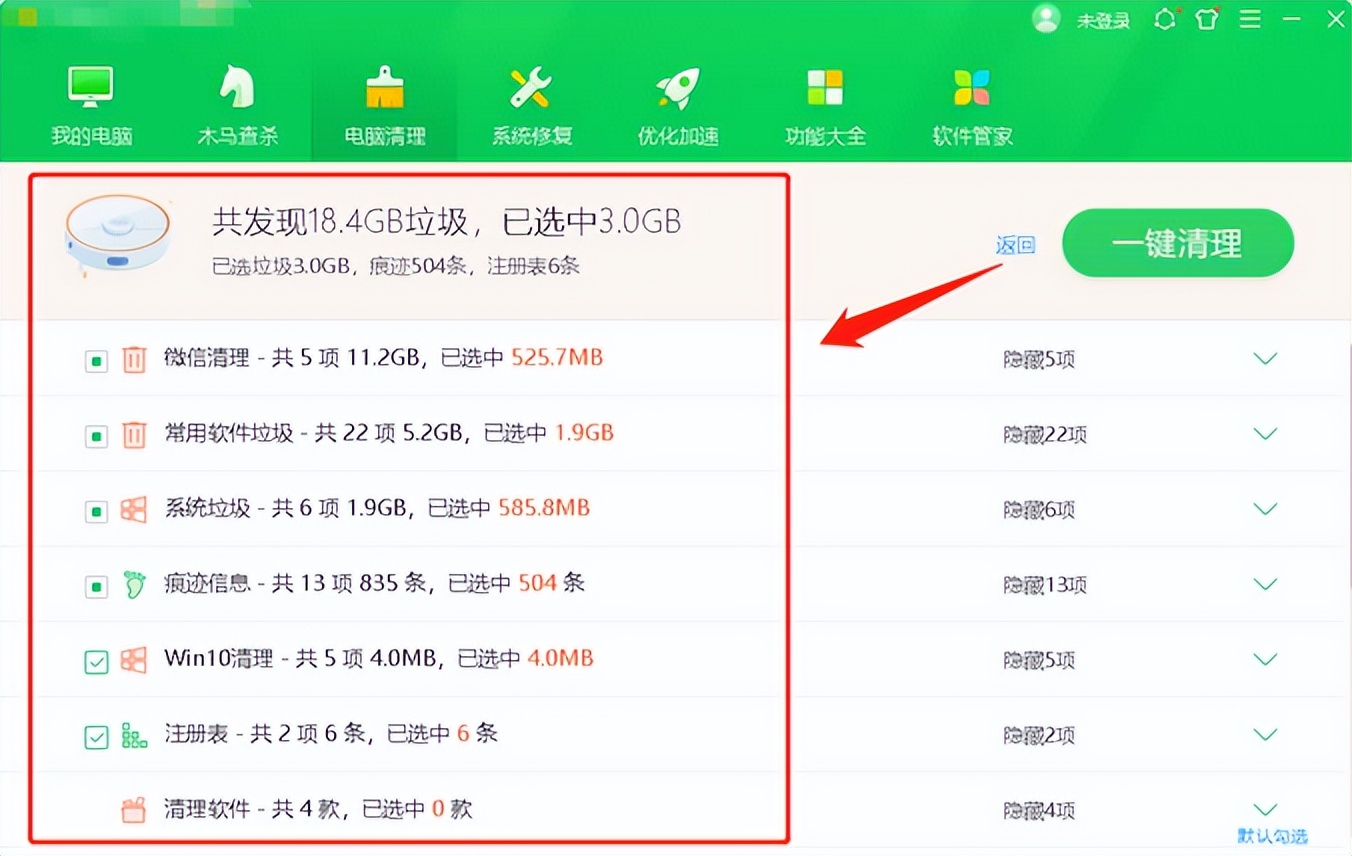The height and width of the screenshot is (856, 1352).
Task: Click the Windows icon beside 系统垃圾
Action: 134,509
